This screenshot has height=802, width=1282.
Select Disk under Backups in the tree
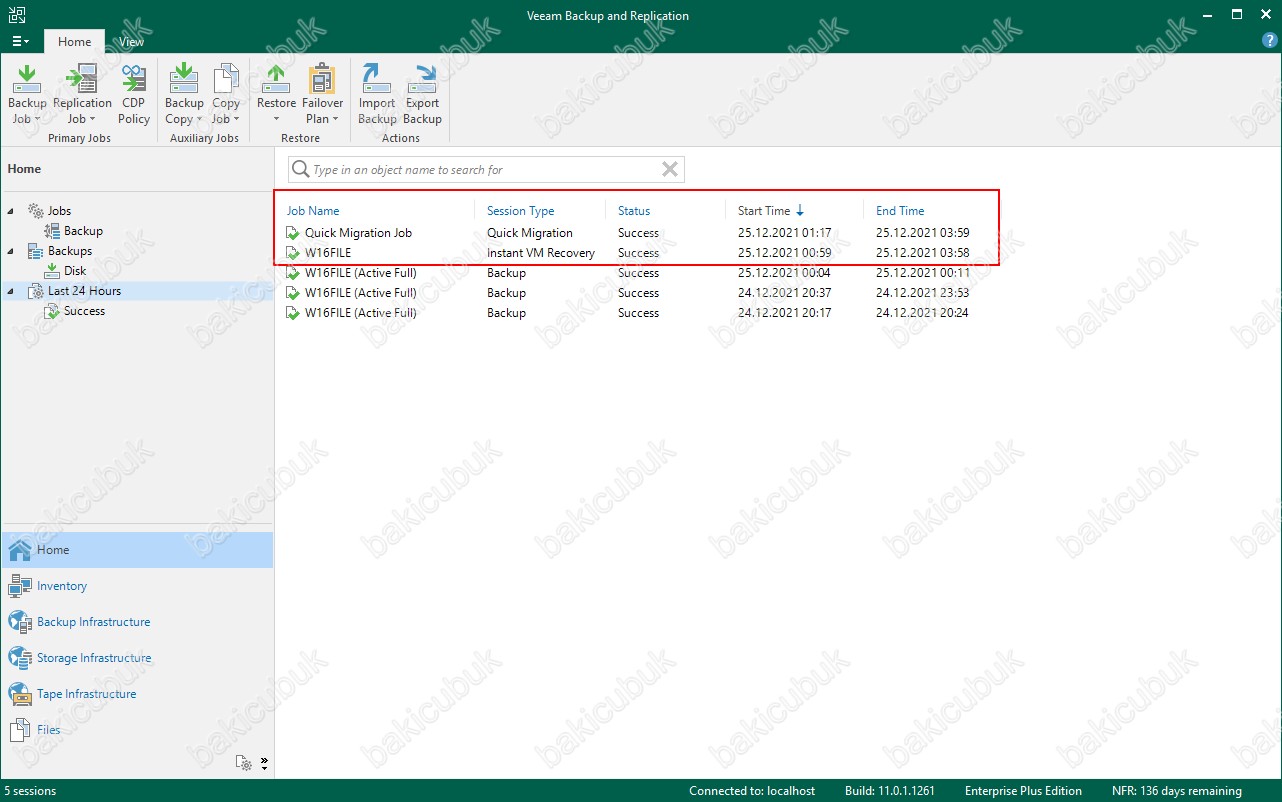point(75,271)
